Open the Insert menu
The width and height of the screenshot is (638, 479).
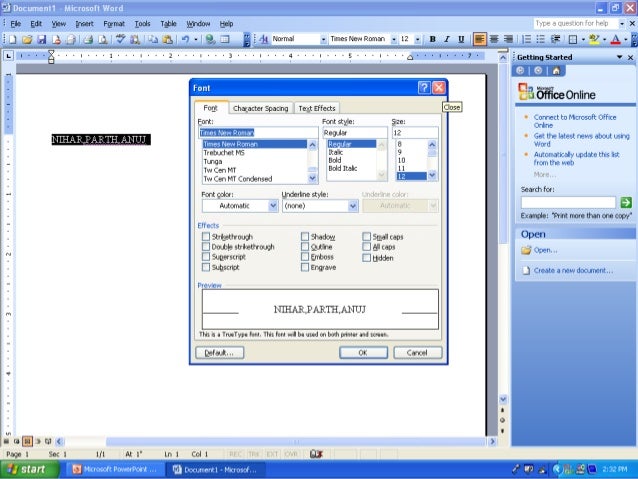coord(85,24)
